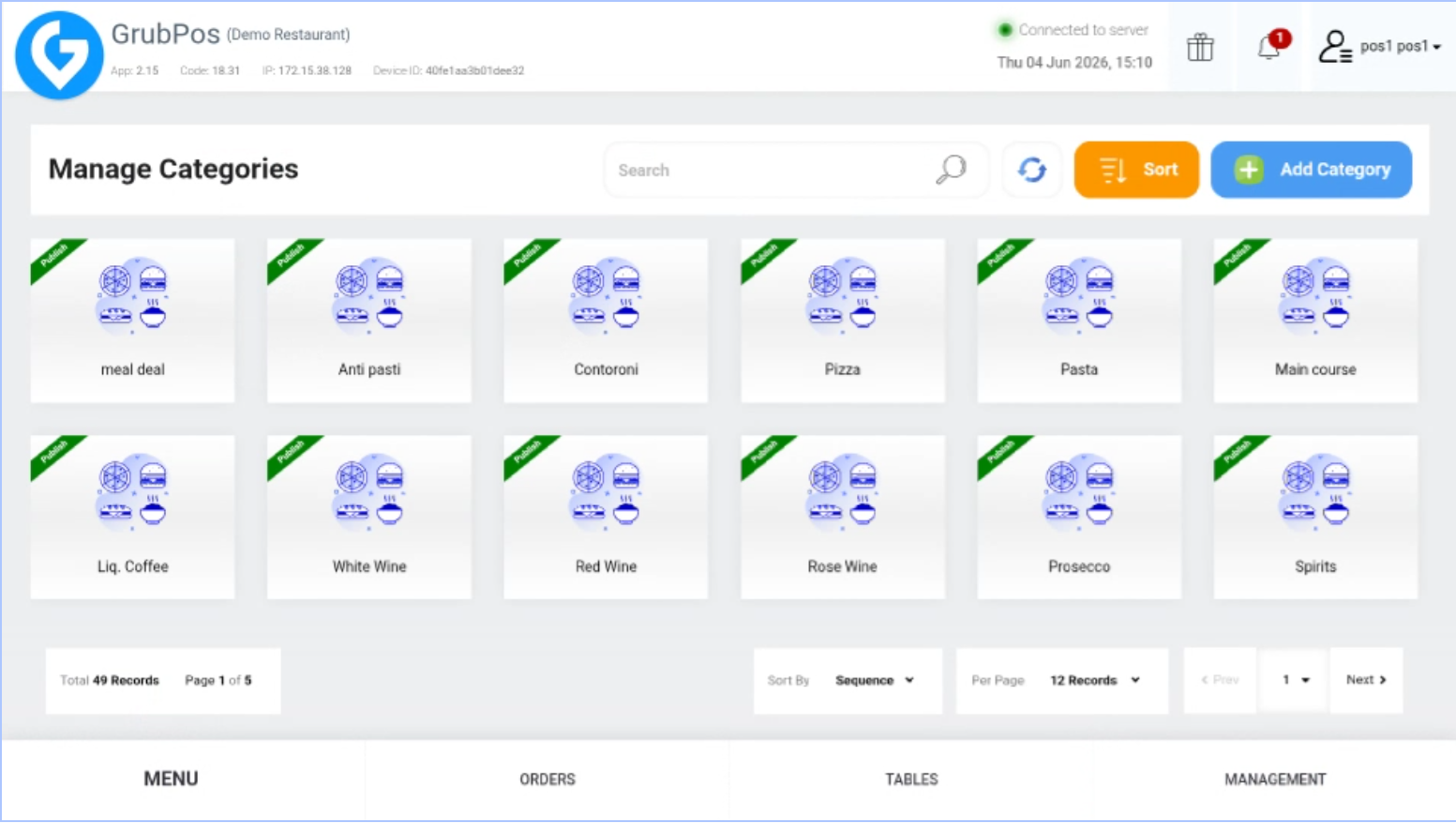The height and width of the screenshot is (823, 1456).
Task: Open the notifications bell icon
Action: click(x=1270, y=45)
